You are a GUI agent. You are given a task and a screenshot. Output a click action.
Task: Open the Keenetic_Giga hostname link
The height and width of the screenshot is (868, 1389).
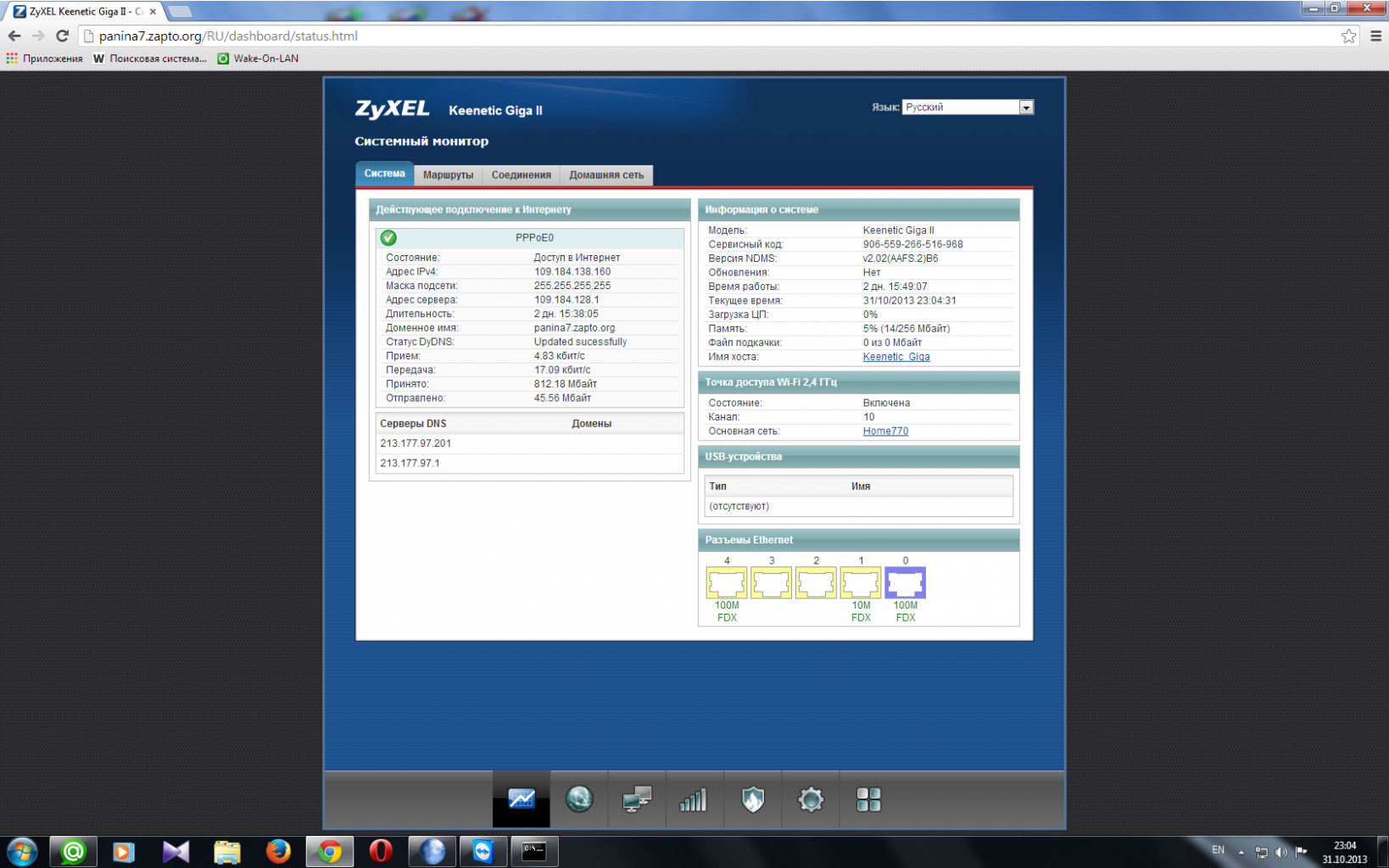point(896,357)
